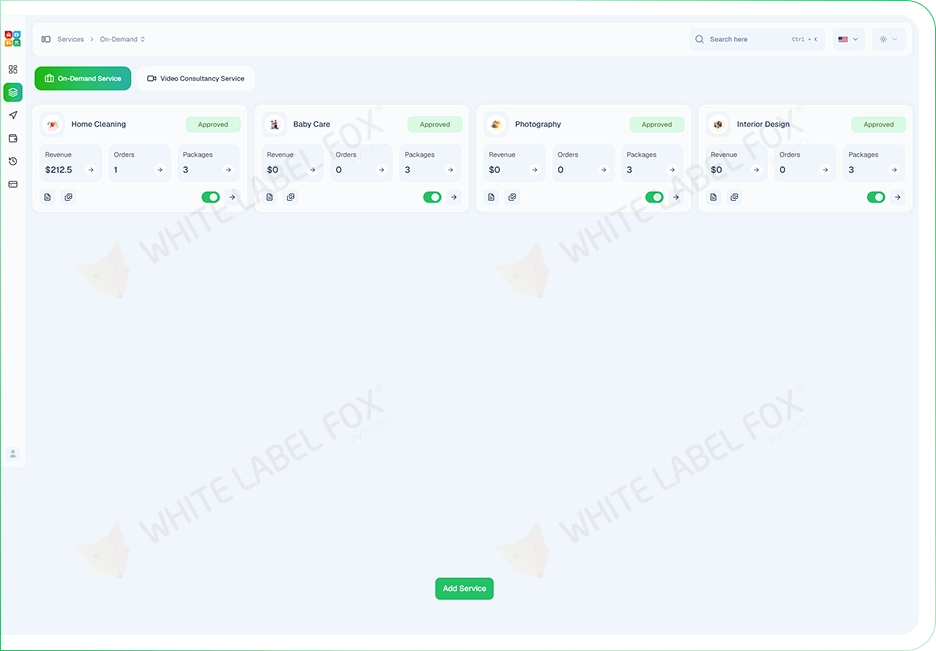The height and width of the screenshot is (651, 936).
Task: Click Interior Design Approved status badge
Action: point(878,125)
